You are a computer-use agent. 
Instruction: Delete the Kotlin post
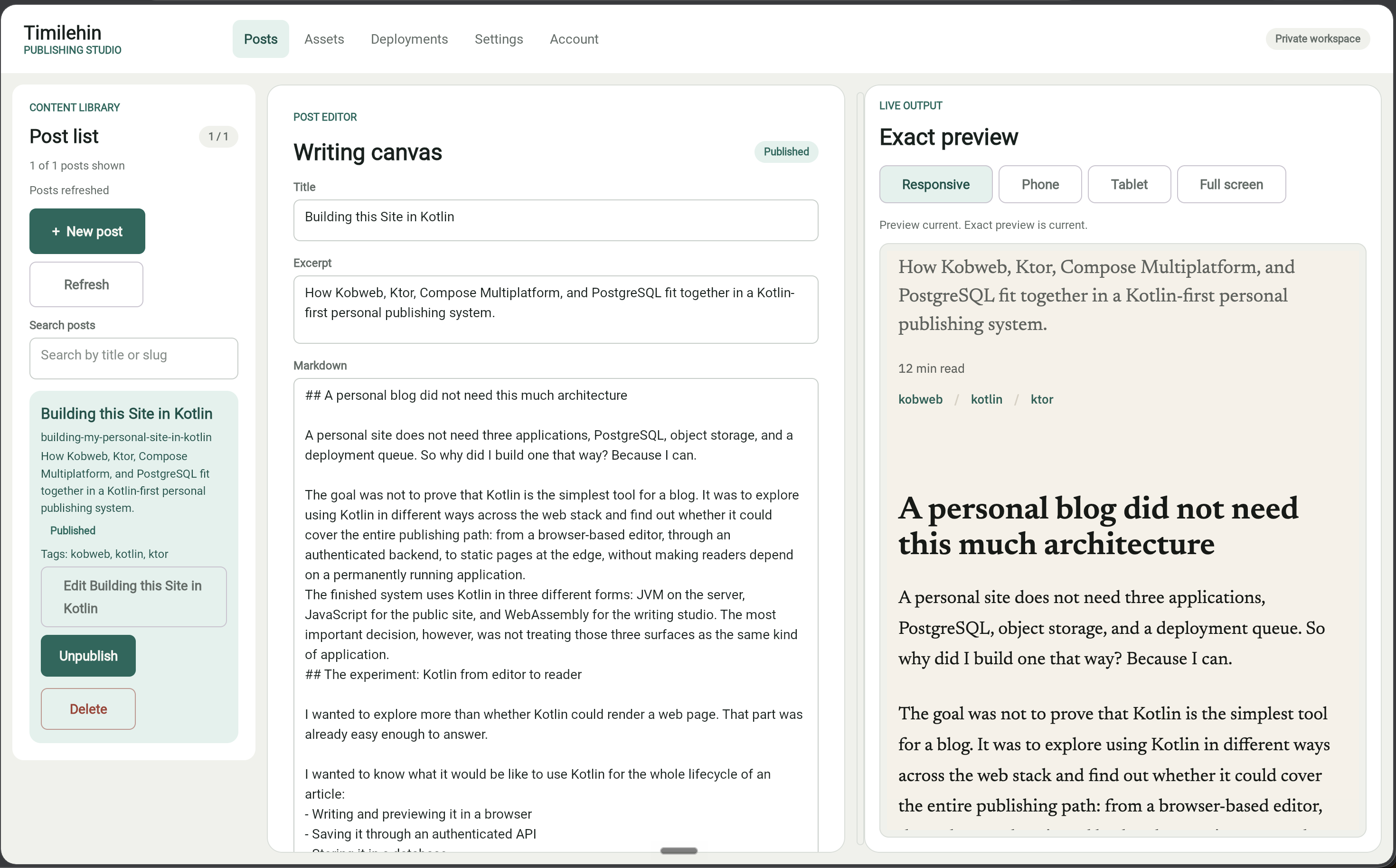pos(88,709)
